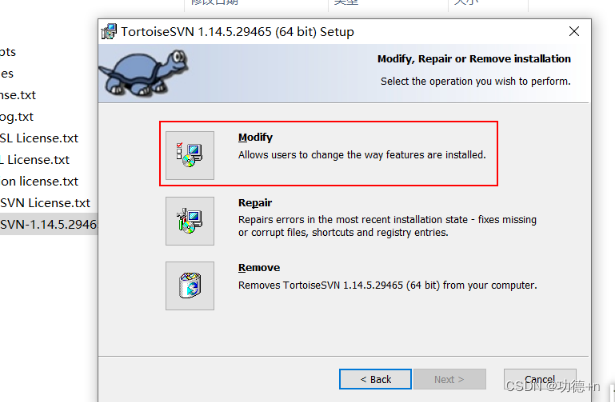Cancel the TortoiseSVN setup
Viewport: 615px width, 402px height.
[540, 379]
